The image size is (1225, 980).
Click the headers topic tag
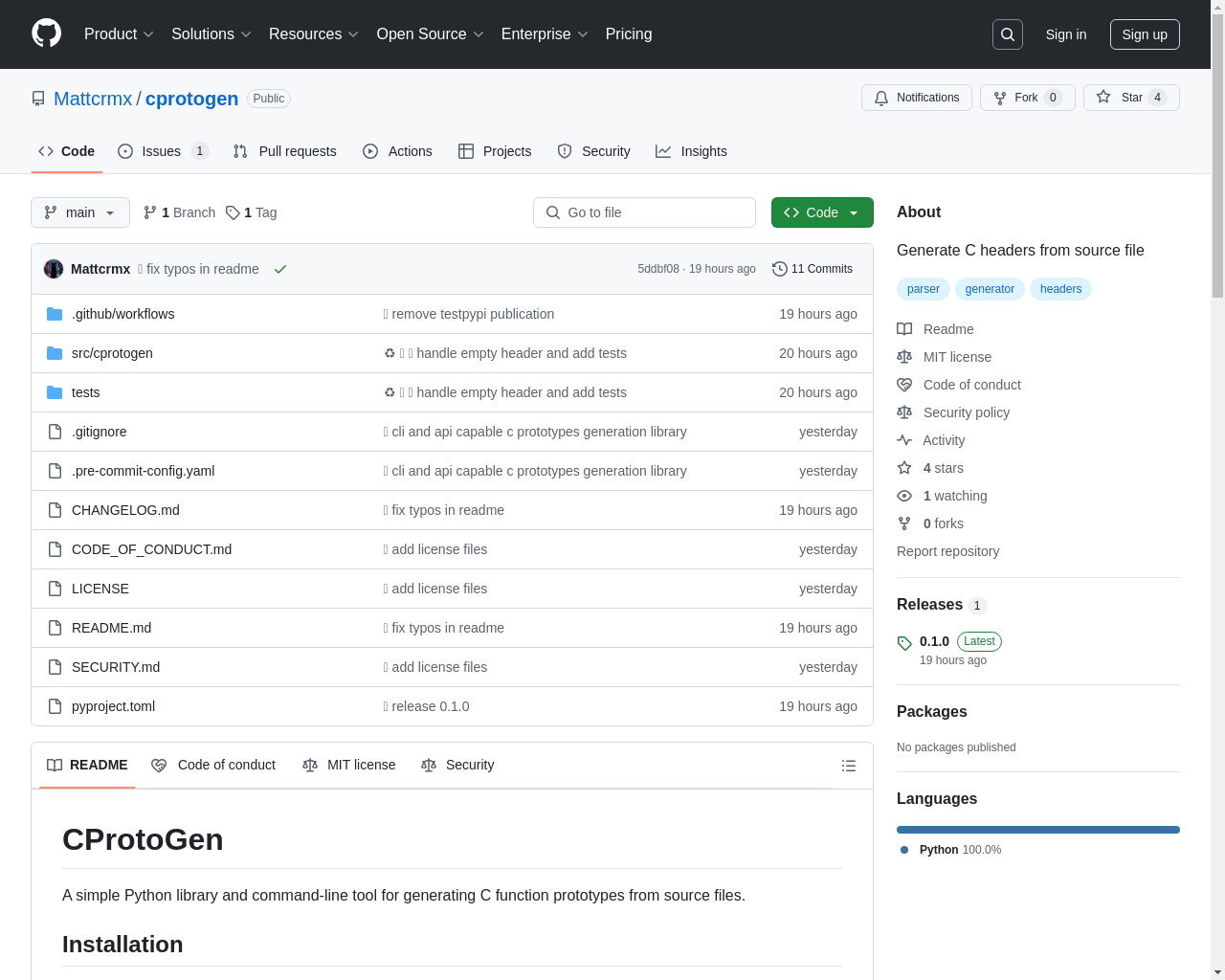coord(1060,289)
